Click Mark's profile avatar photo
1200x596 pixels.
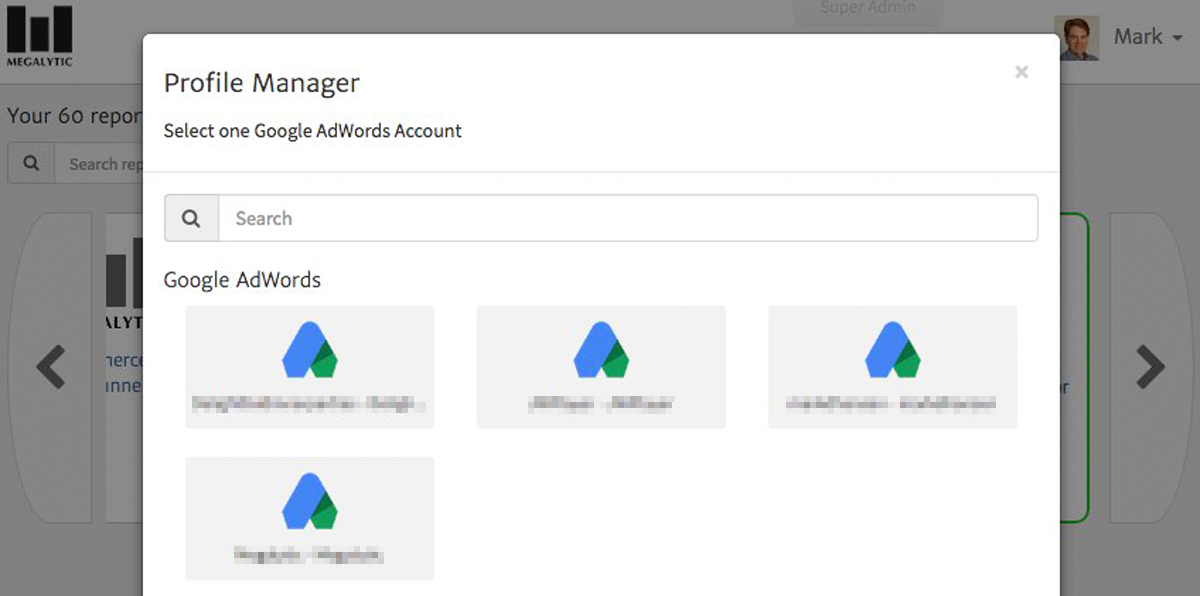tap(1079, 38)
